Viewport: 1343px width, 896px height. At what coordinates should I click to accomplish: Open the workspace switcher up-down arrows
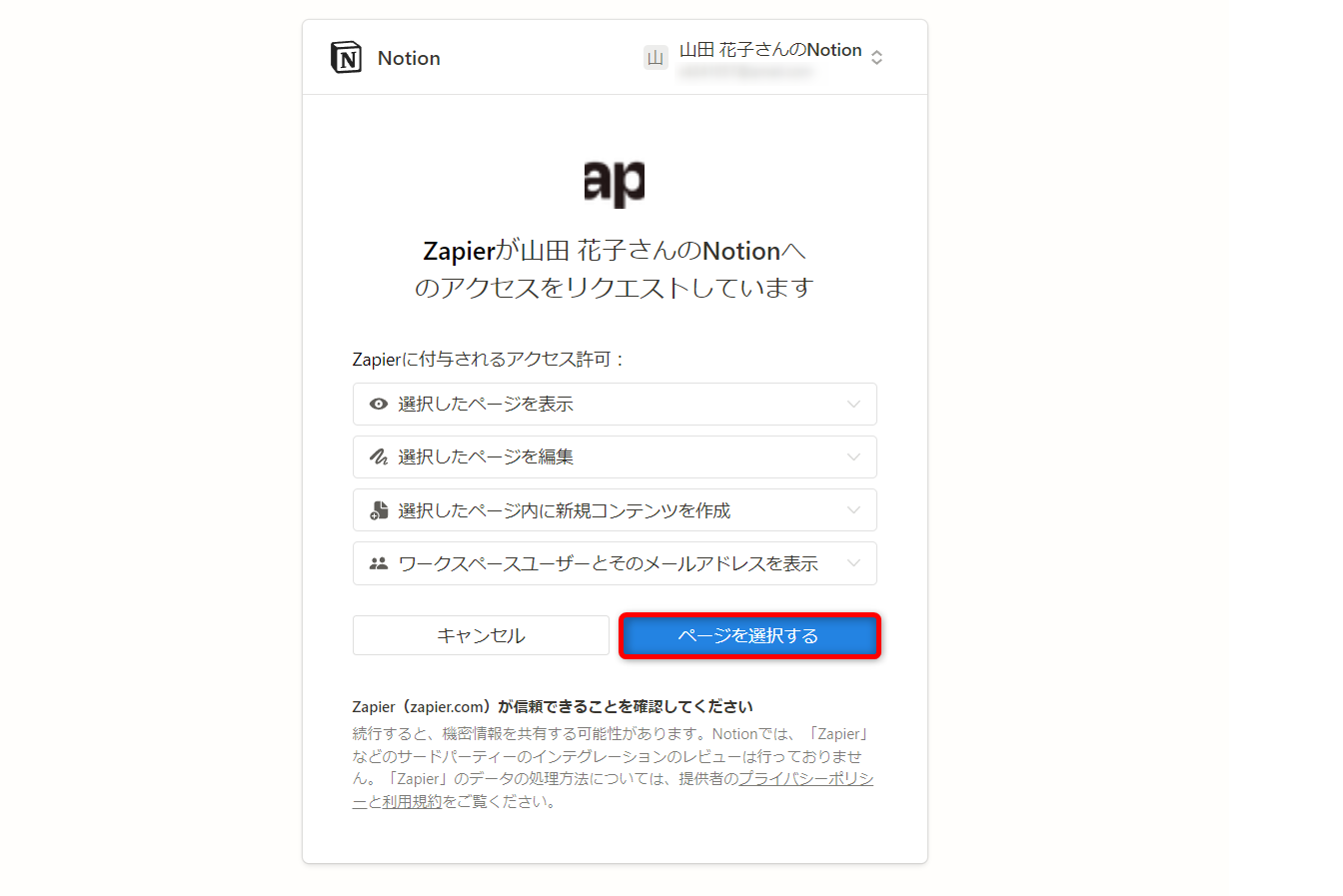click(876, 58)
